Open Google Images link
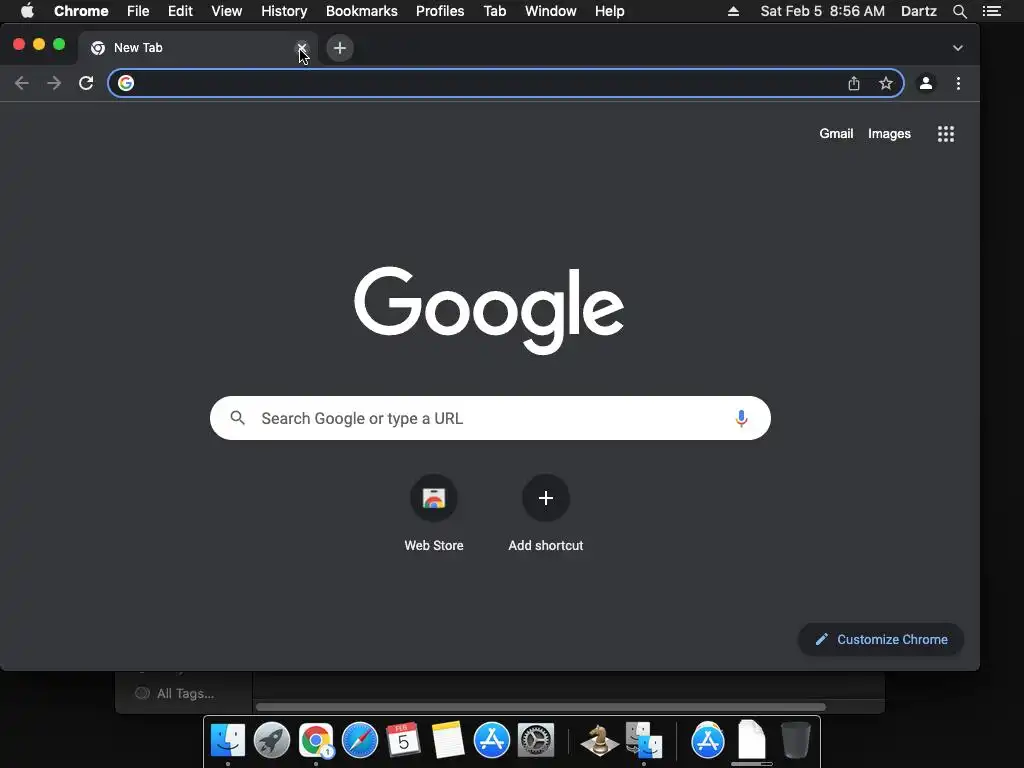 [889, 133]
